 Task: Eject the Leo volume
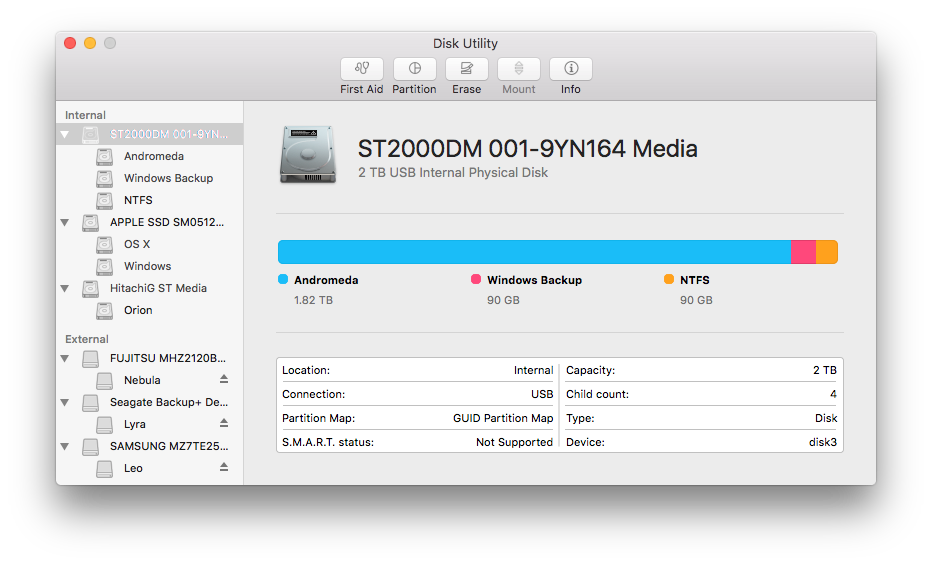pyautogui.click(x=224, y=467)
